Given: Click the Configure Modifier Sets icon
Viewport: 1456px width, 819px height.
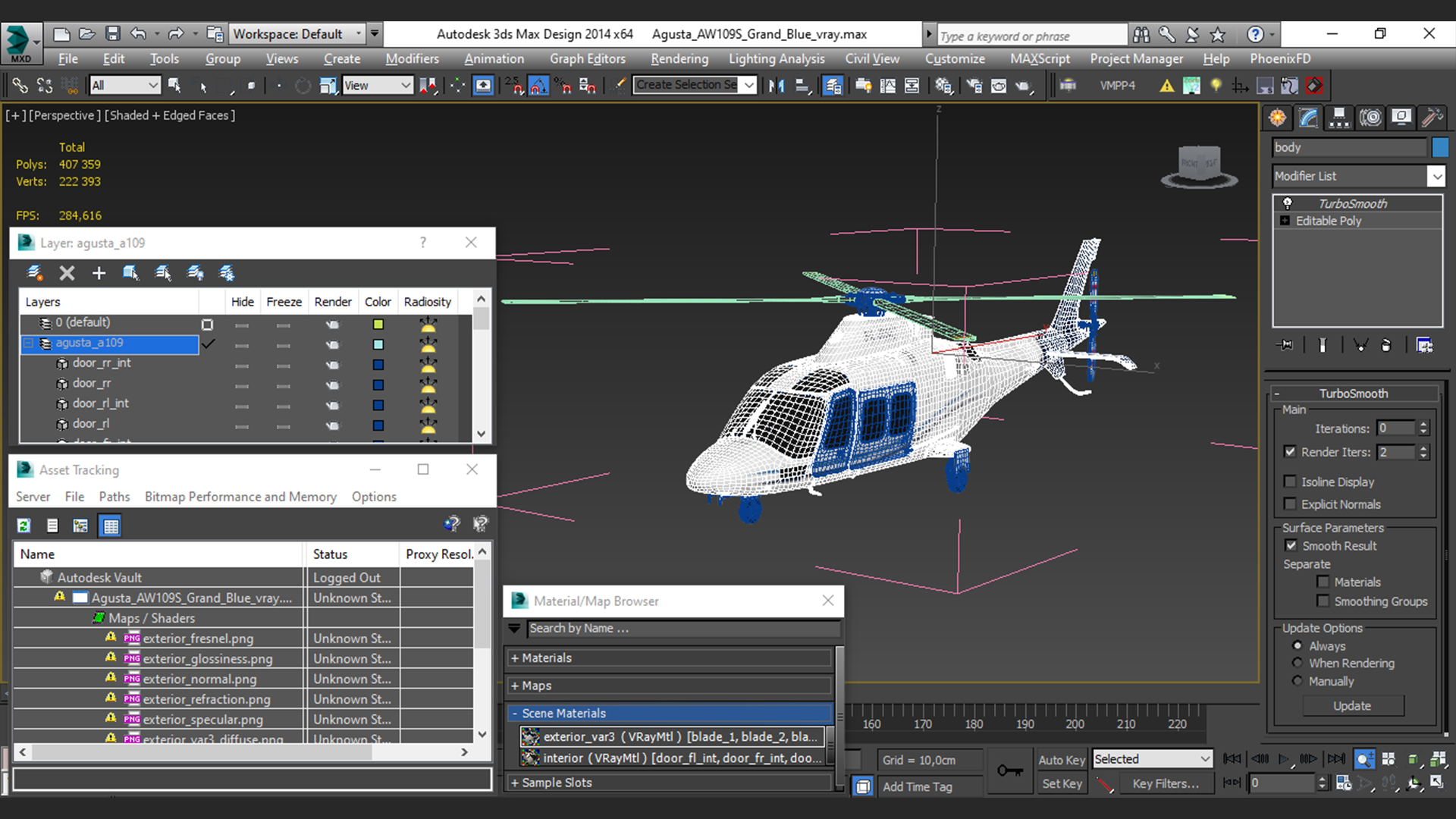Looking at the screenshot, I should coord(1424,345).
